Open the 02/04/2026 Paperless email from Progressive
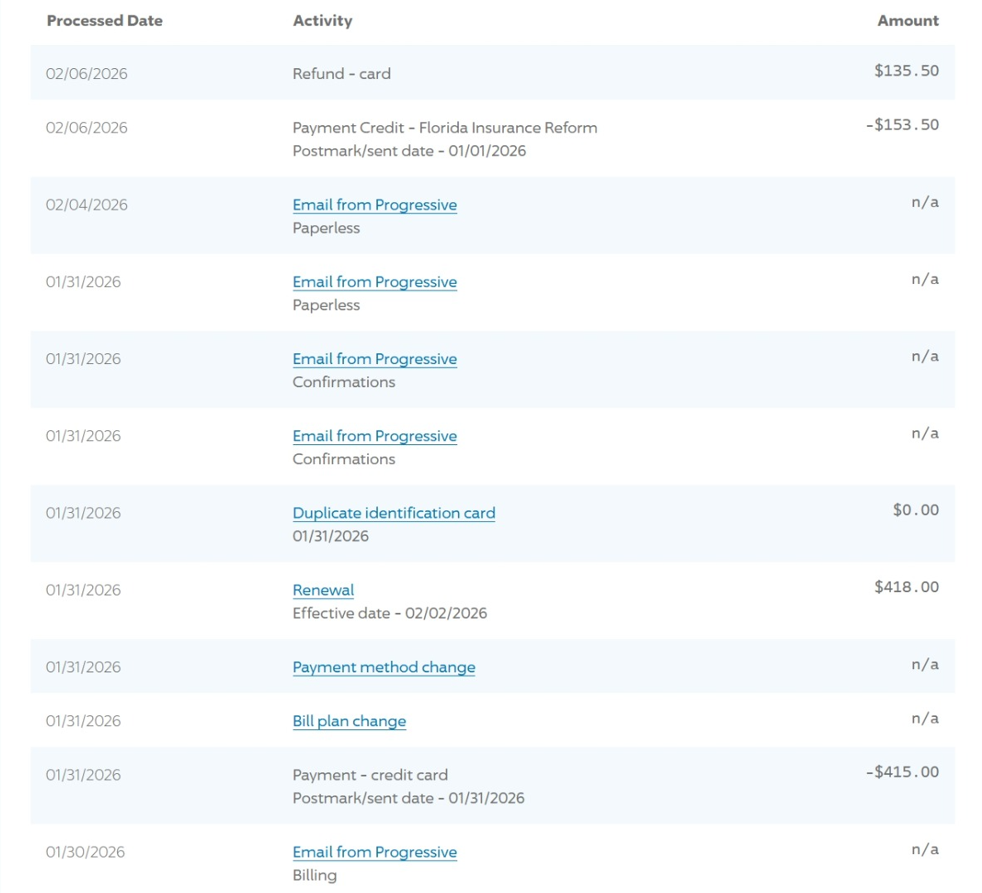Image resolution: width=982 pixels, height=893 pixels. [x=374, y=205]
